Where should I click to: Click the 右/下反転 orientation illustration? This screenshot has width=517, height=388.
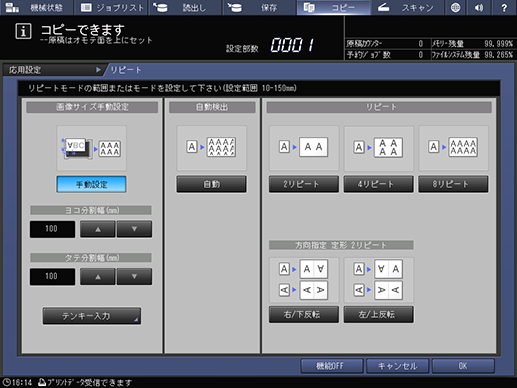pos(304,280)
